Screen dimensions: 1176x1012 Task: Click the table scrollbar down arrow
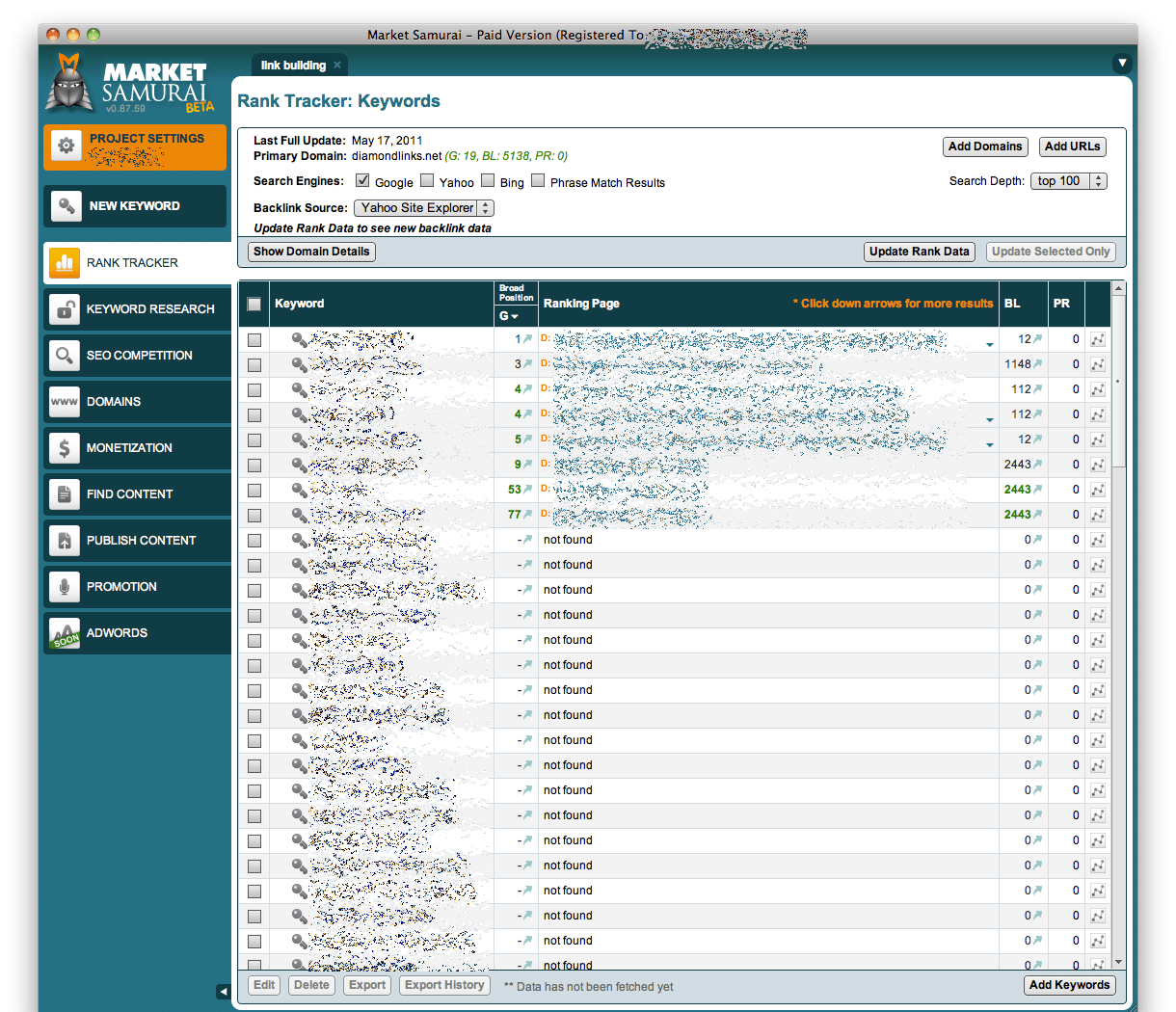[x=1118, y=962]
